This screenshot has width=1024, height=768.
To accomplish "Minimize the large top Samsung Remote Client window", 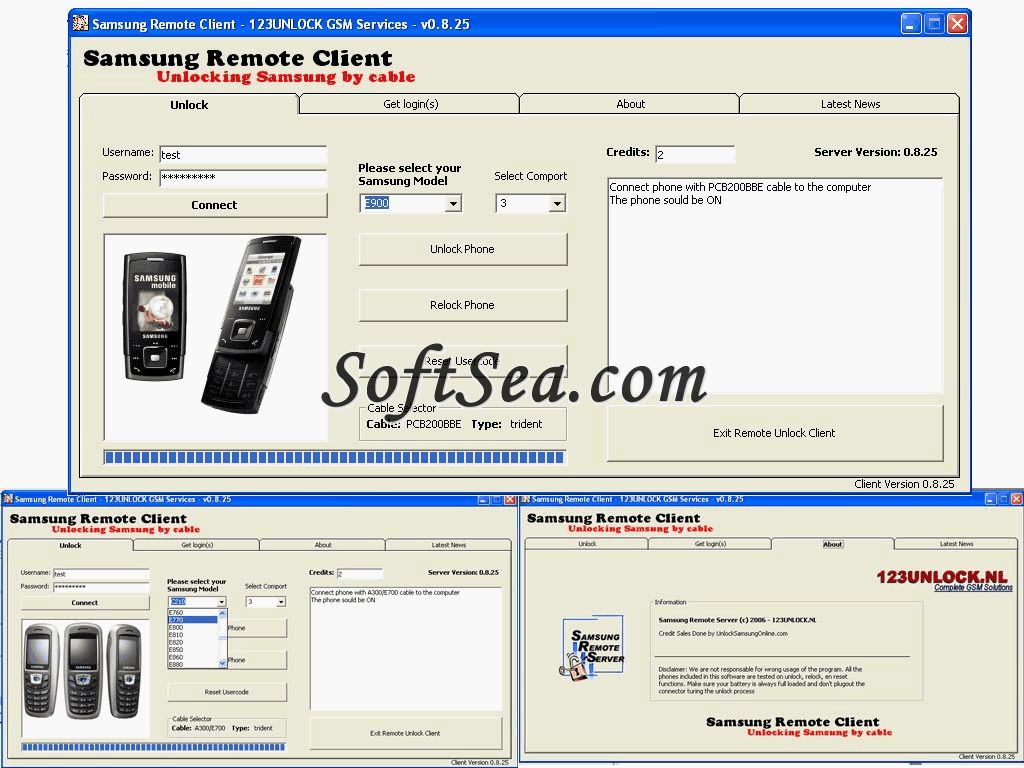I will (x=910, y=24).
